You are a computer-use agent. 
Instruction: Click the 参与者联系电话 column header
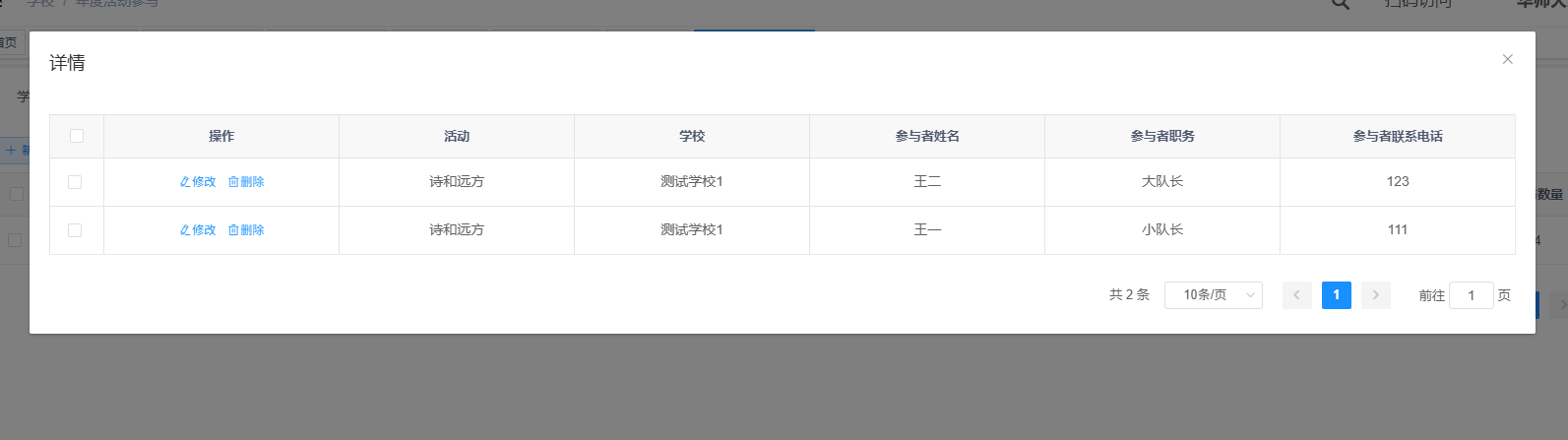click(1397, 136)
